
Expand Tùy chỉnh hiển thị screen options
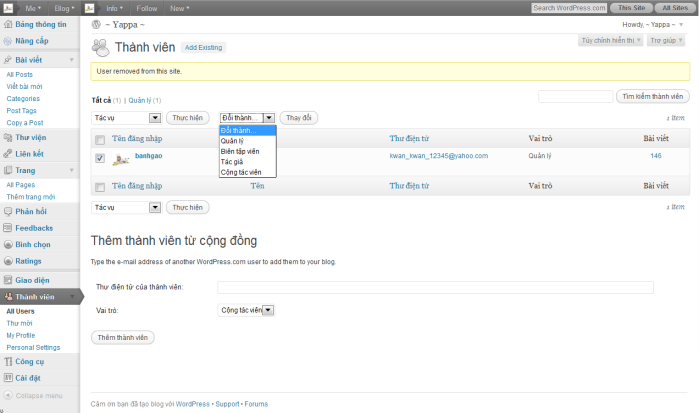tap(608, 41)
